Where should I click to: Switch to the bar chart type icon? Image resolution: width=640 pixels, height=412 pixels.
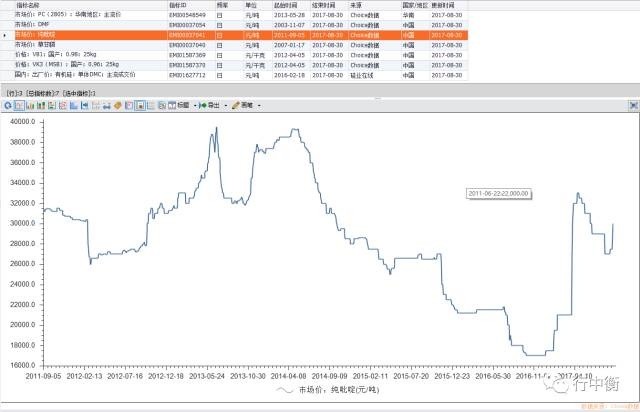point(30,105)
